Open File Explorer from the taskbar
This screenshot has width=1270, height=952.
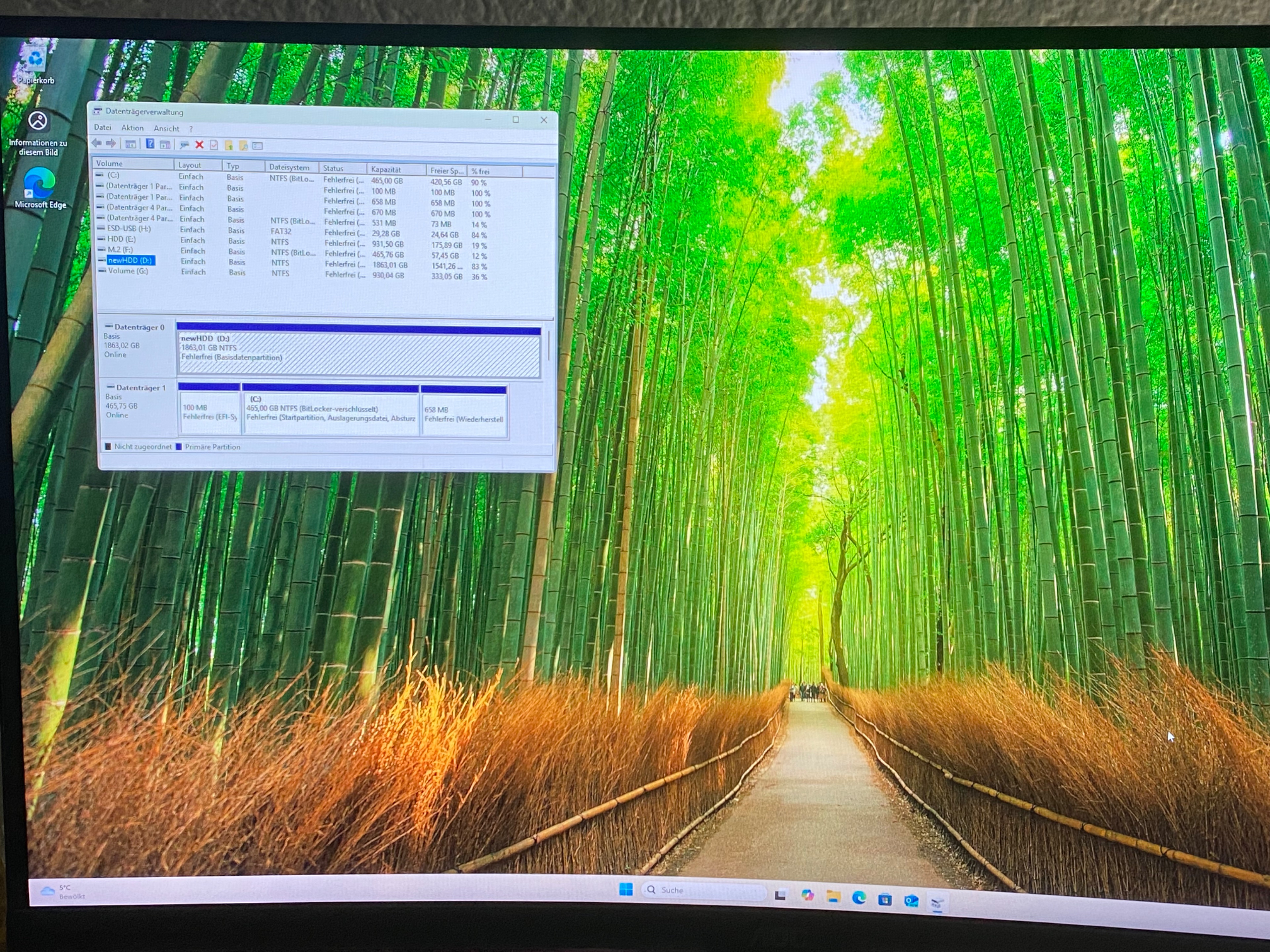833,896
